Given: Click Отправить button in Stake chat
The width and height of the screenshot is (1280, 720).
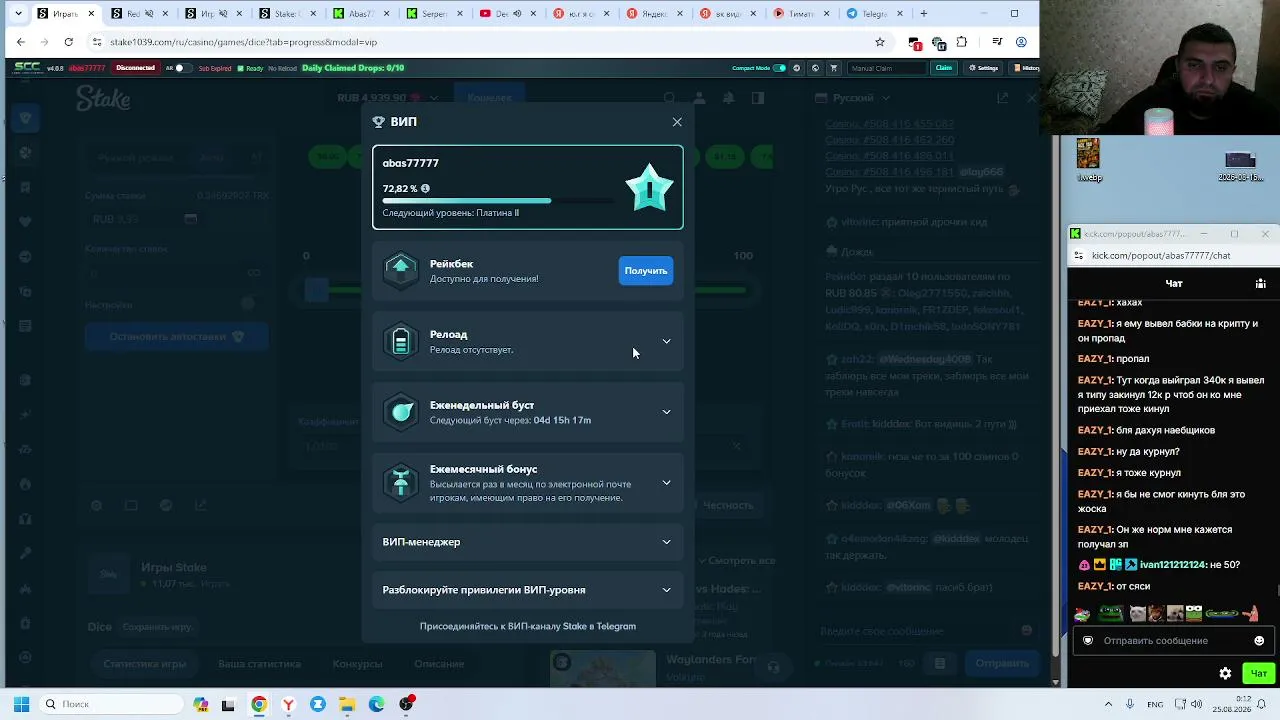Looking at the screenshot, I should (x=1001, y=663).
